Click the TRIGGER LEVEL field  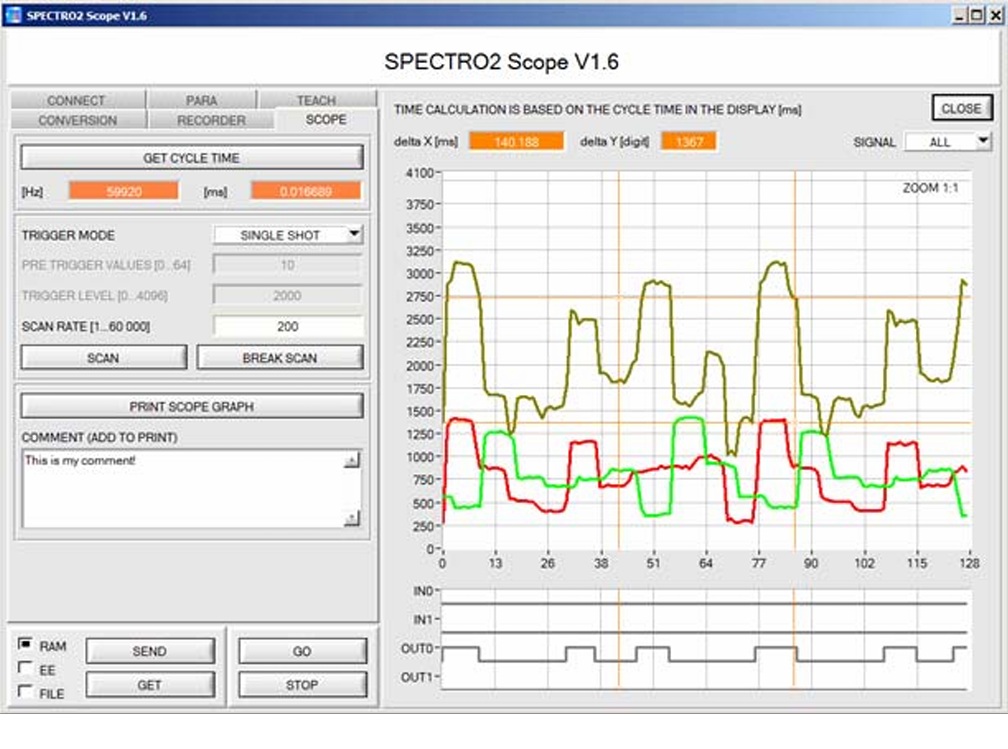(x=287, y=296)
